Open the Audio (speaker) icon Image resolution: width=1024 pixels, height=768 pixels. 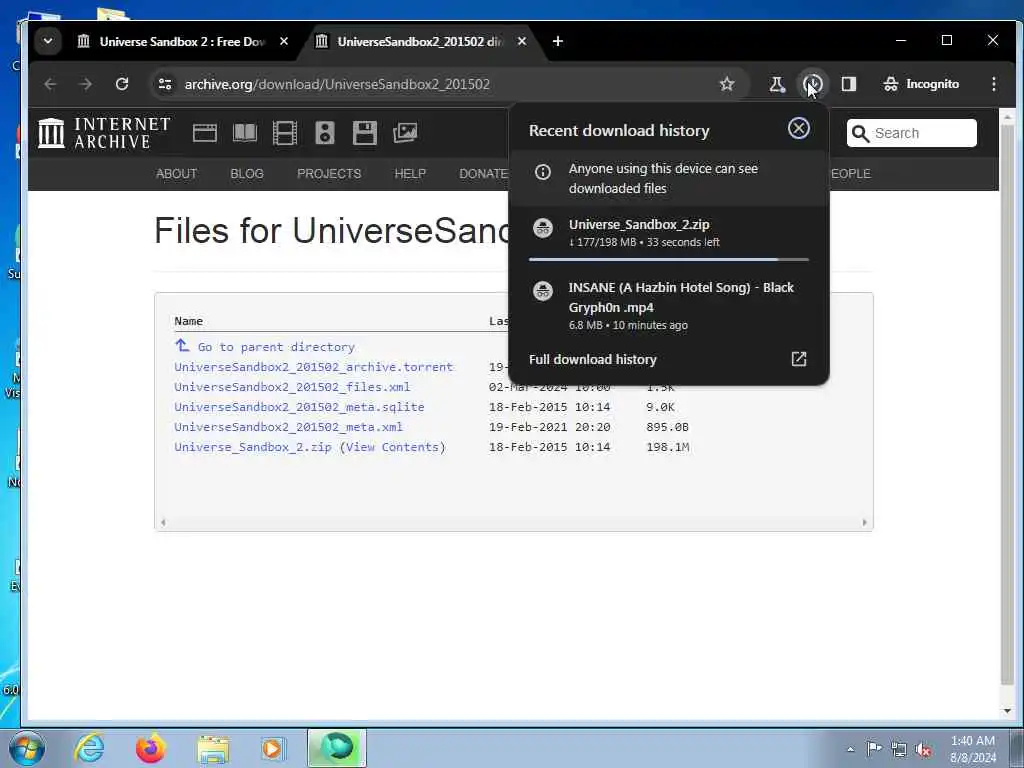coord(325,133)
